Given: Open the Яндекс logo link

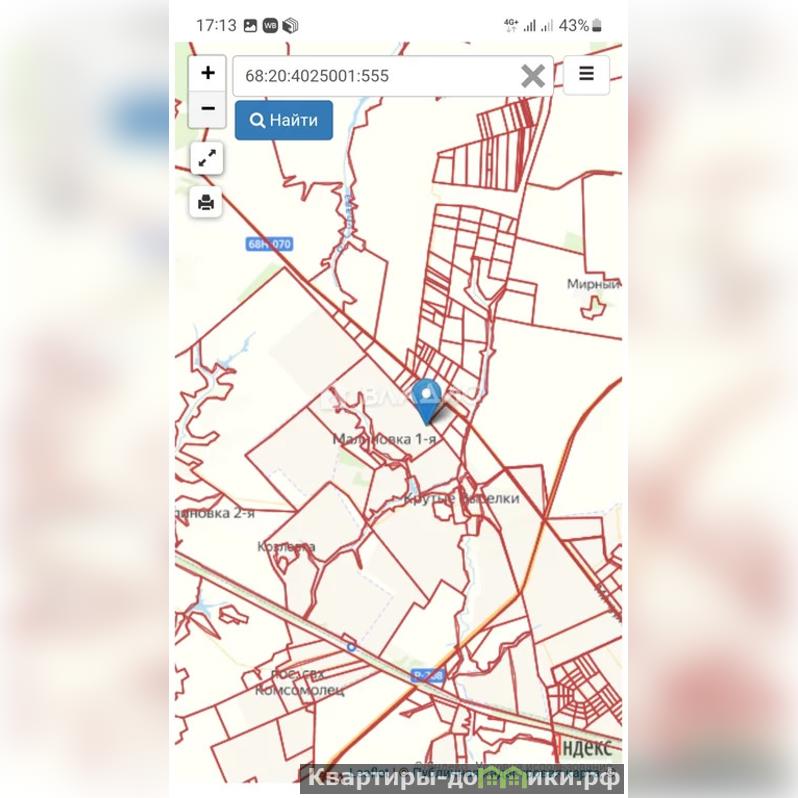Looking at the screenshot, I should pos(586,747).
